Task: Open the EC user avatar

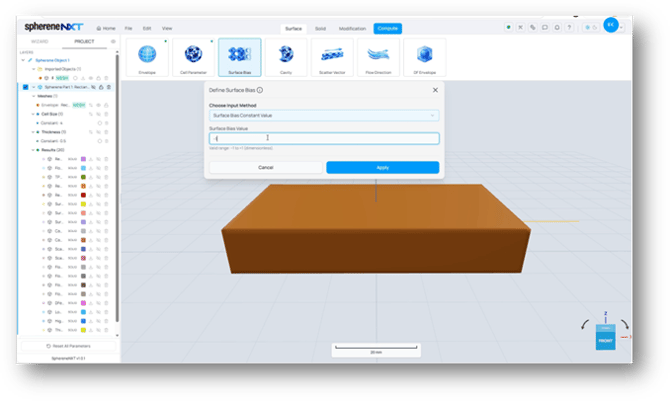Action: (611, 25)
